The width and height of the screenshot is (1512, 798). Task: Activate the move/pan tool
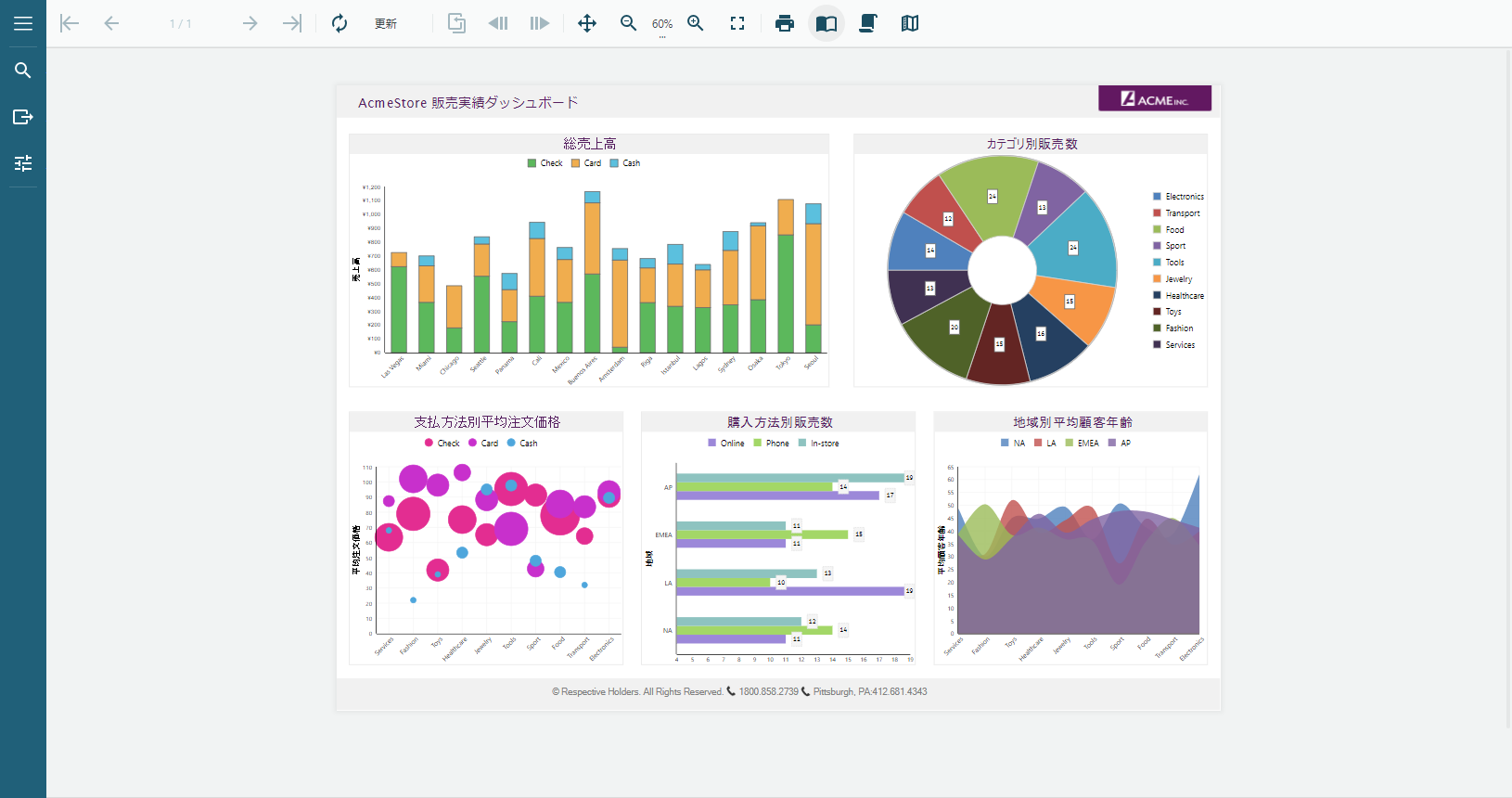[x=587, y=23]
